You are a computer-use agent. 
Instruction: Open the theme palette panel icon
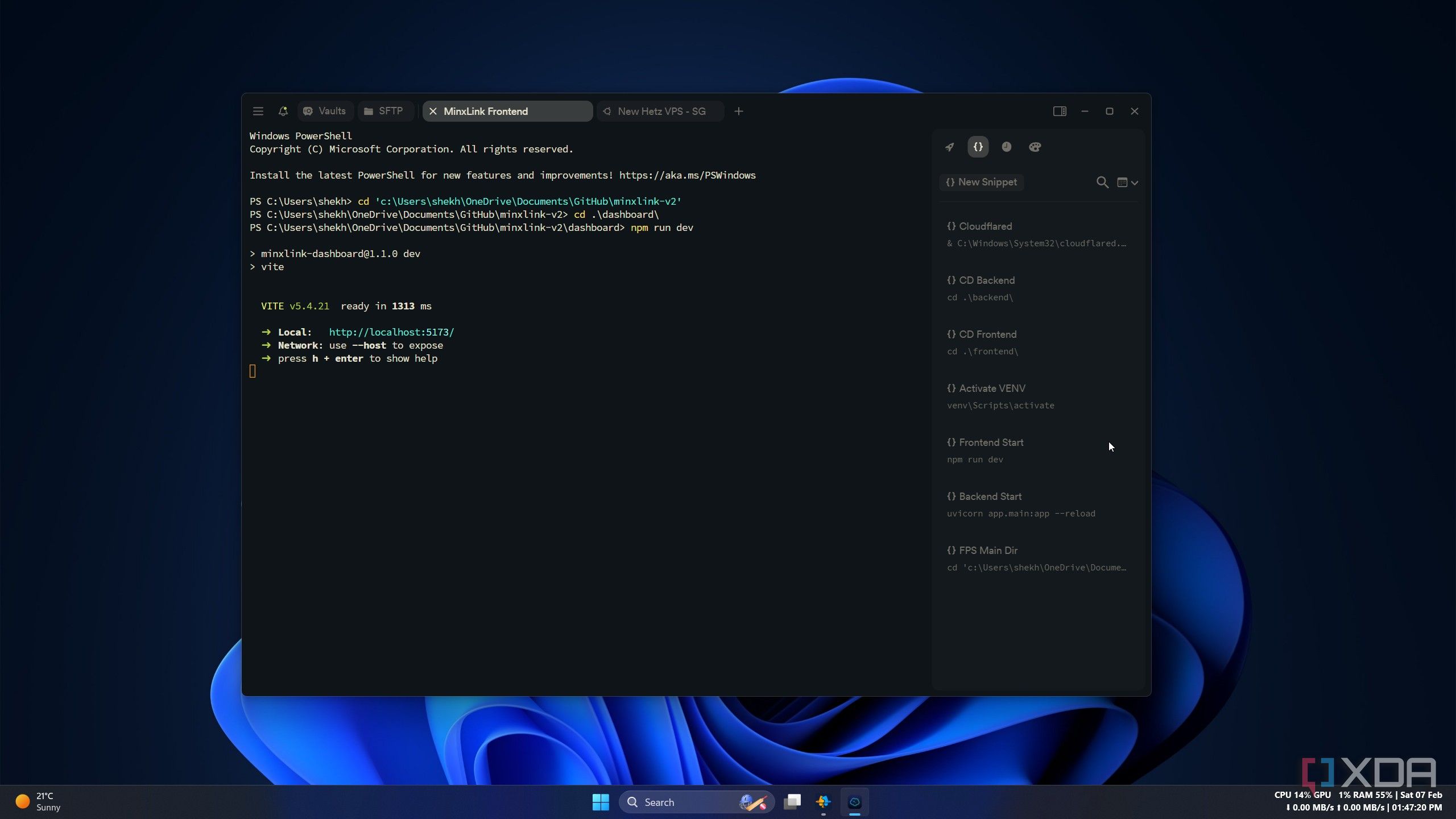point(1035,147)
